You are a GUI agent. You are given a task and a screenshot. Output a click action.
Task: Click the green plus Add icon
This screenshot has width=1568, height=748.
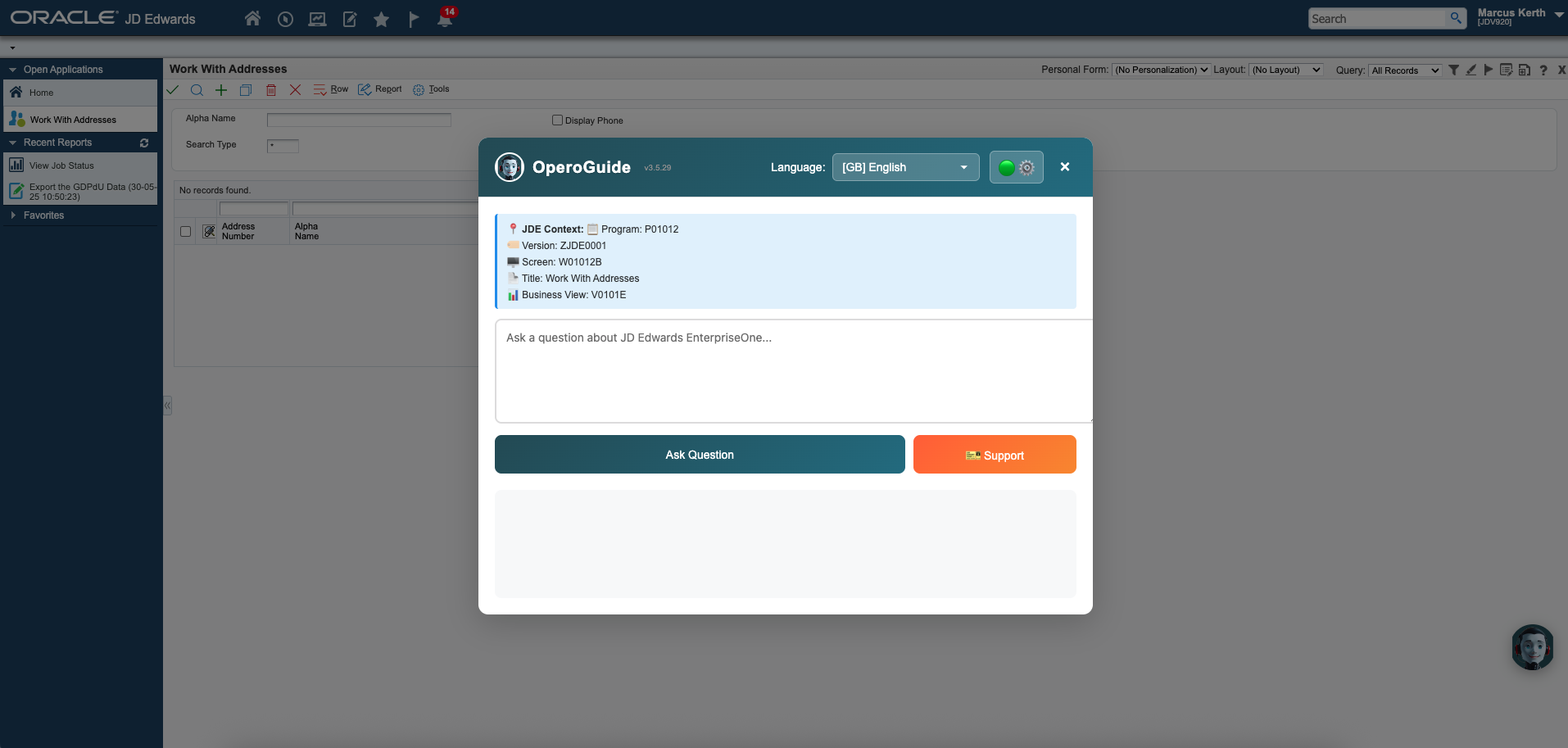220,90
